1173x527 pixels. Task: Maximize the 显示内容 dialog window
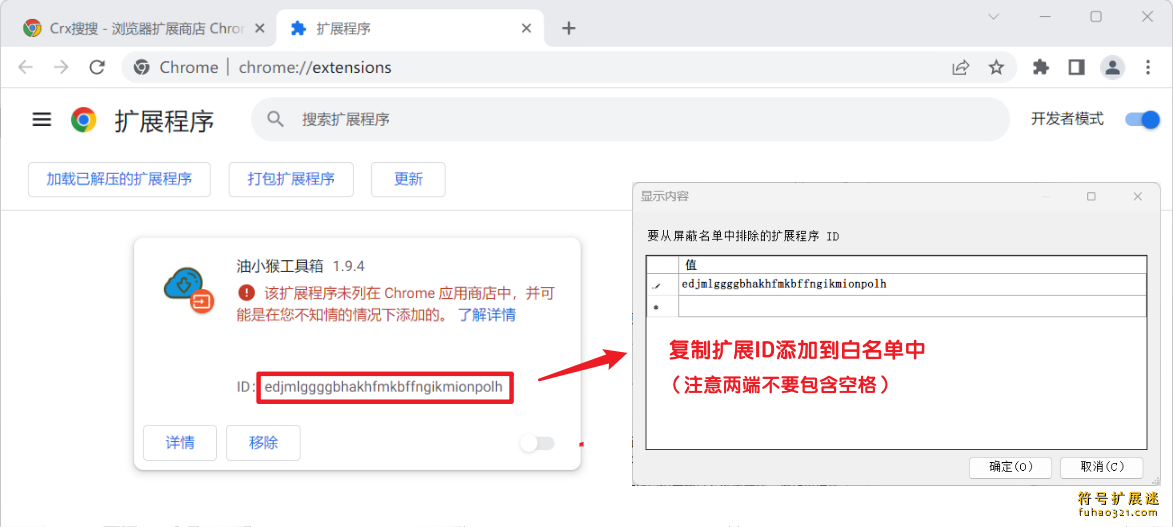coord(1091,197)
